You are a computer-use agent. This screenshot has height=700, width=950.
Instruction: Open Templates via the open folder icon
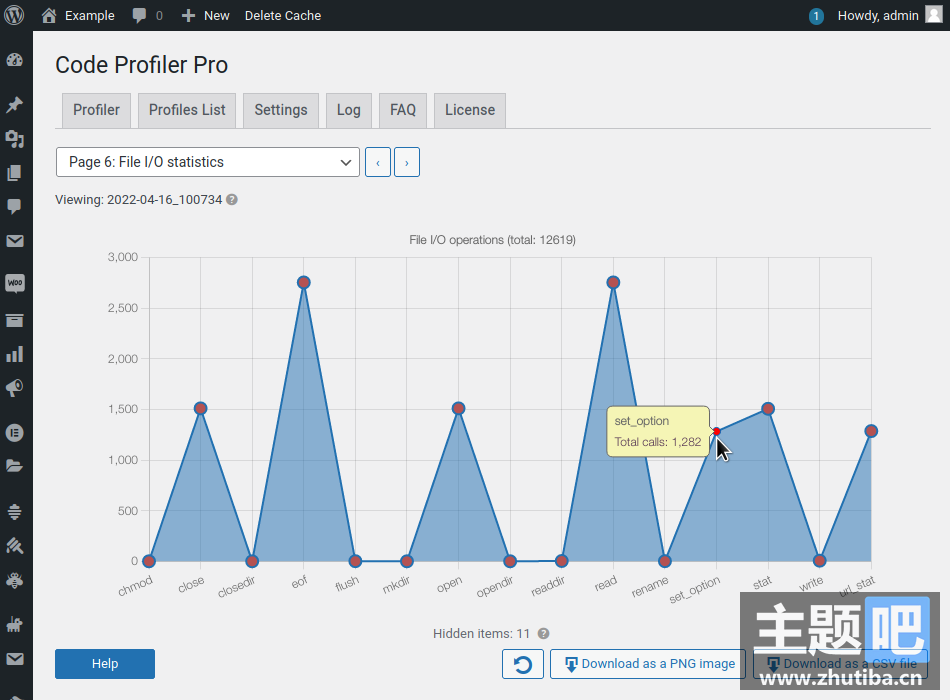click(15, 465)
